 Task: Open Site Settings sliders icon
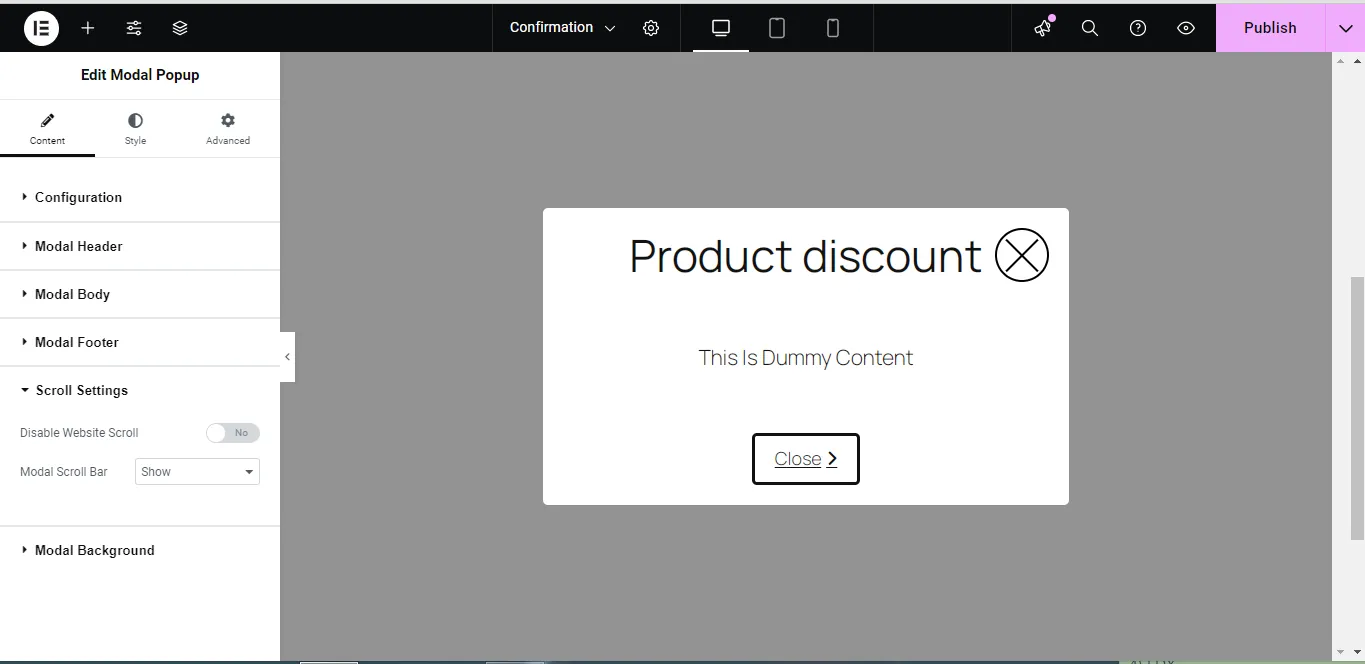click(x=134, y=28)
